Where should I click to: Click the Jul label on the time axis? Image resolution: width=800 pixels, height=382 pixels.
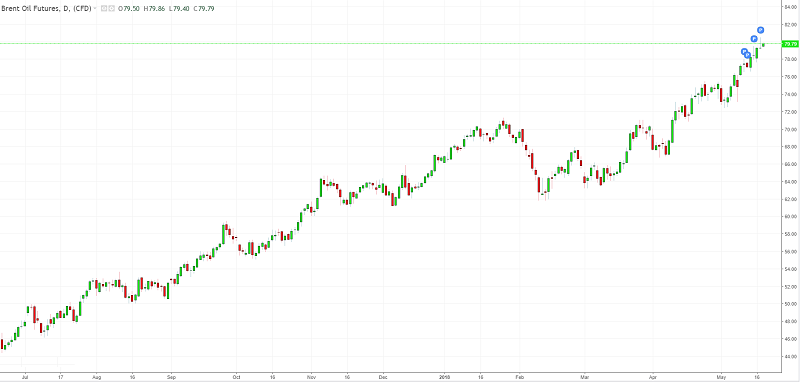[x=24, y=378]
